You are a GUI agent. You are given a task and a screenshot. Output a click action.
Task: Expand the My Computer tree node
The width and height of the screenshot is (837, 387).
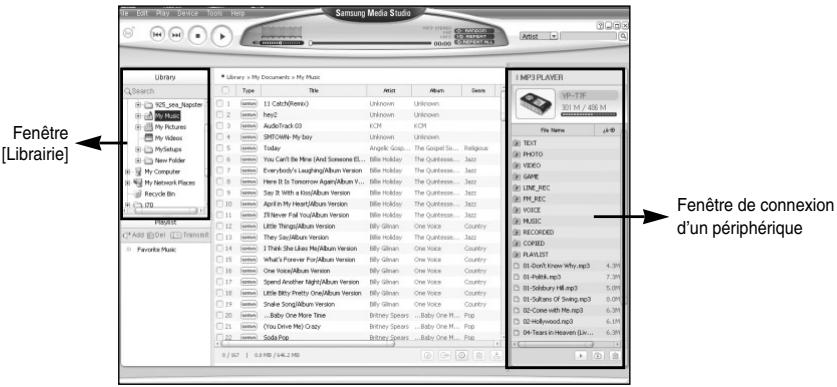(x=128, y=171)
